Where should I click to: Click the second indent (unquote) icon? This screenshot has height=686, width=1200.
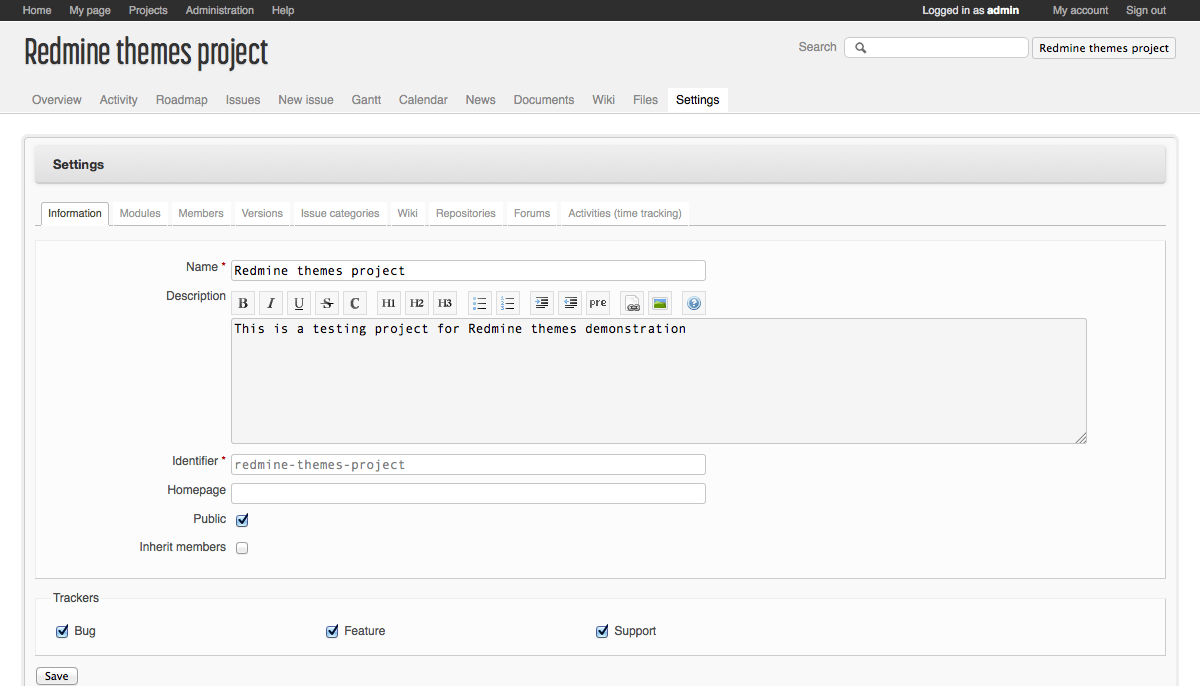point(570,303)
